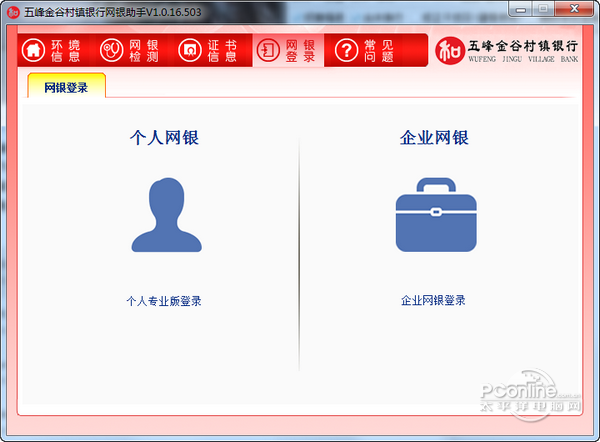Click the house icon for 环境信息
The height and width of the screenshot is (442, 600).
click(x=33, y=50)
